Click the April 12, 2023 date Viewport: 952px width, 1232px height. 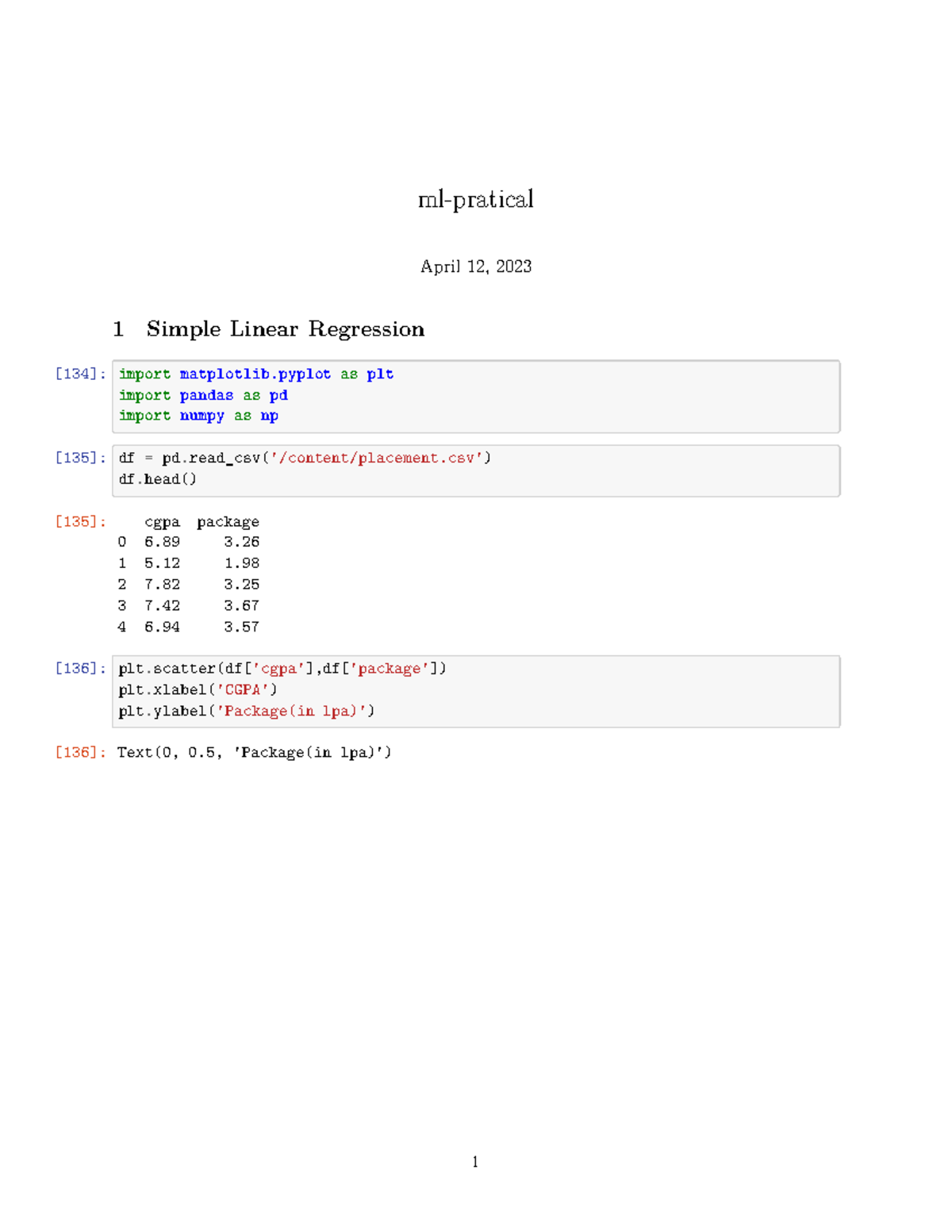click(476, 266)
